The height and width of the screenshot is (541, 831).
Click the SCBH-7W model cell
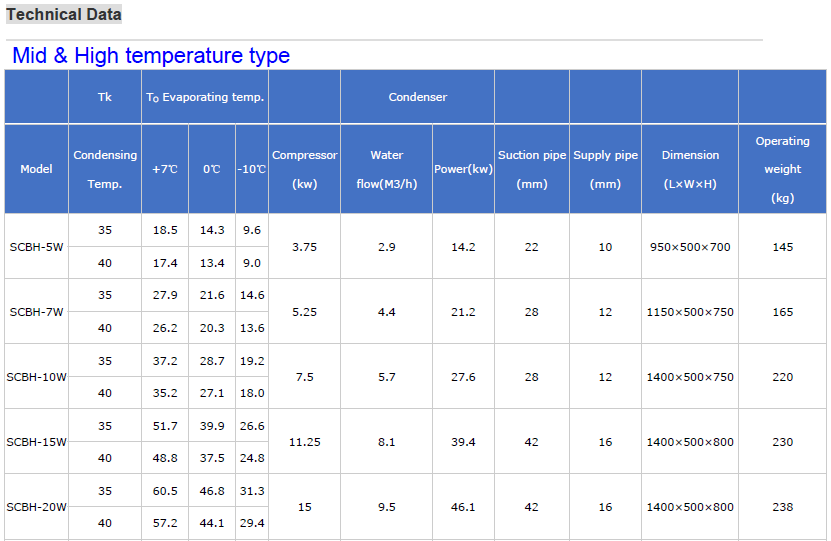point(37,312)
